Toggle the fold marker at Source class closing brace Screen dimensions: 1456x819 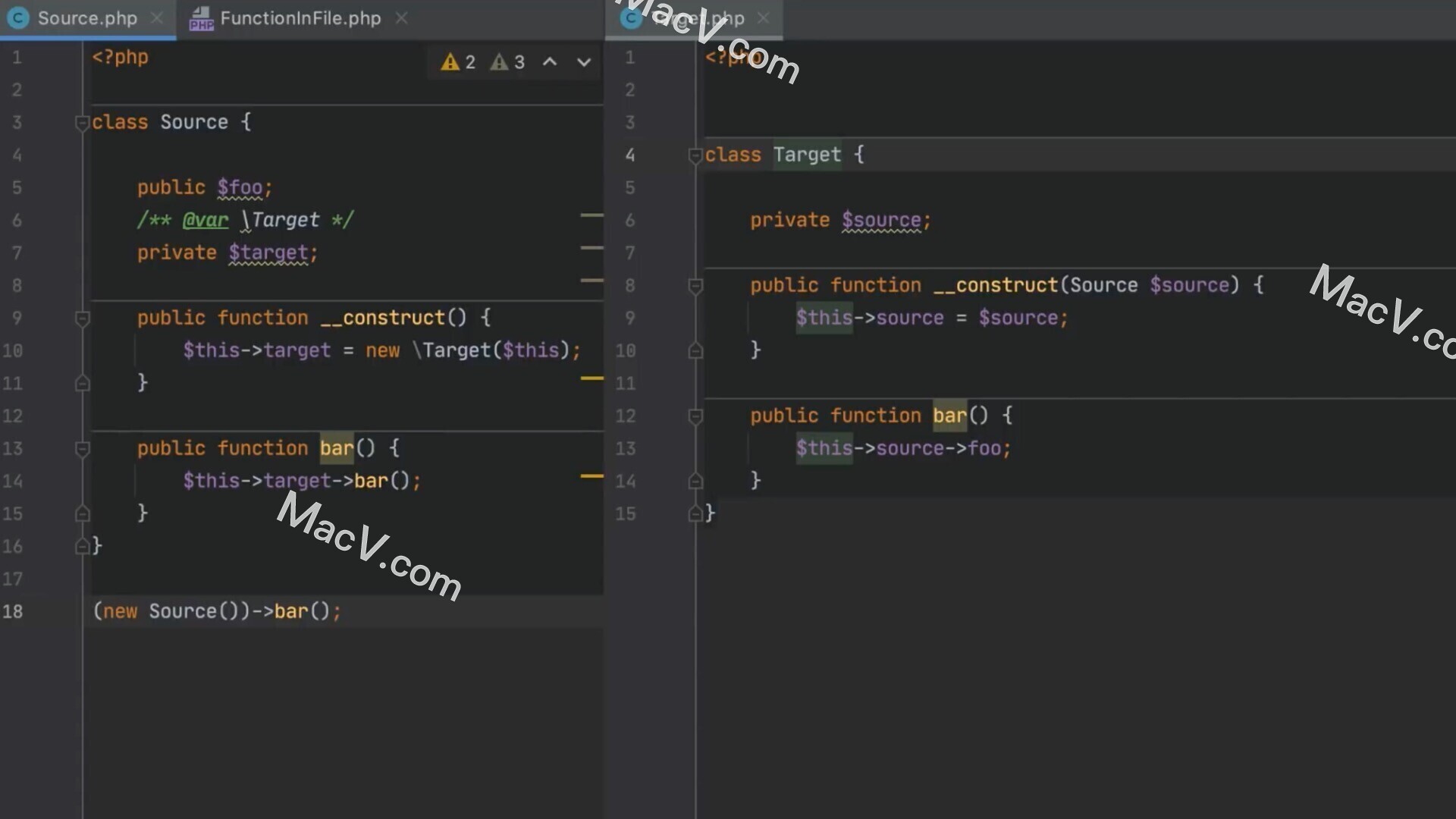click(x=83, y=546)
